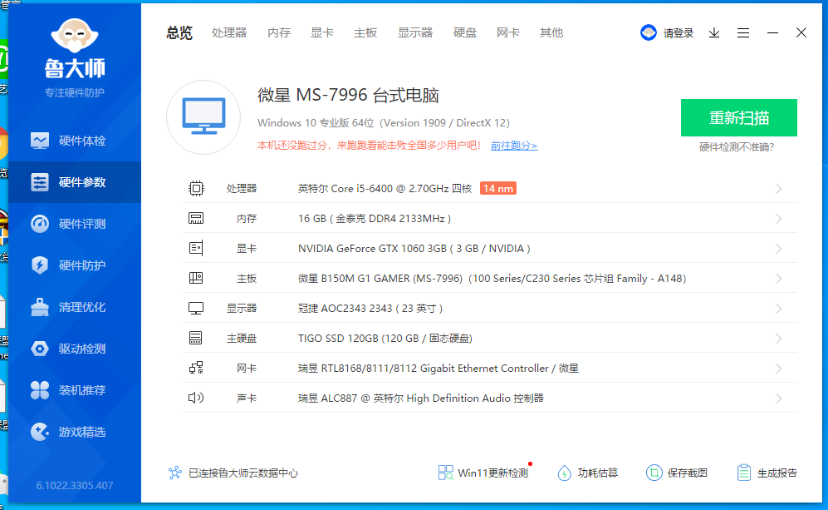Viewport: 828px width, 510px height.
Task: Expand the RTL8168 network row chevron
Action: [x=779, y=368]
